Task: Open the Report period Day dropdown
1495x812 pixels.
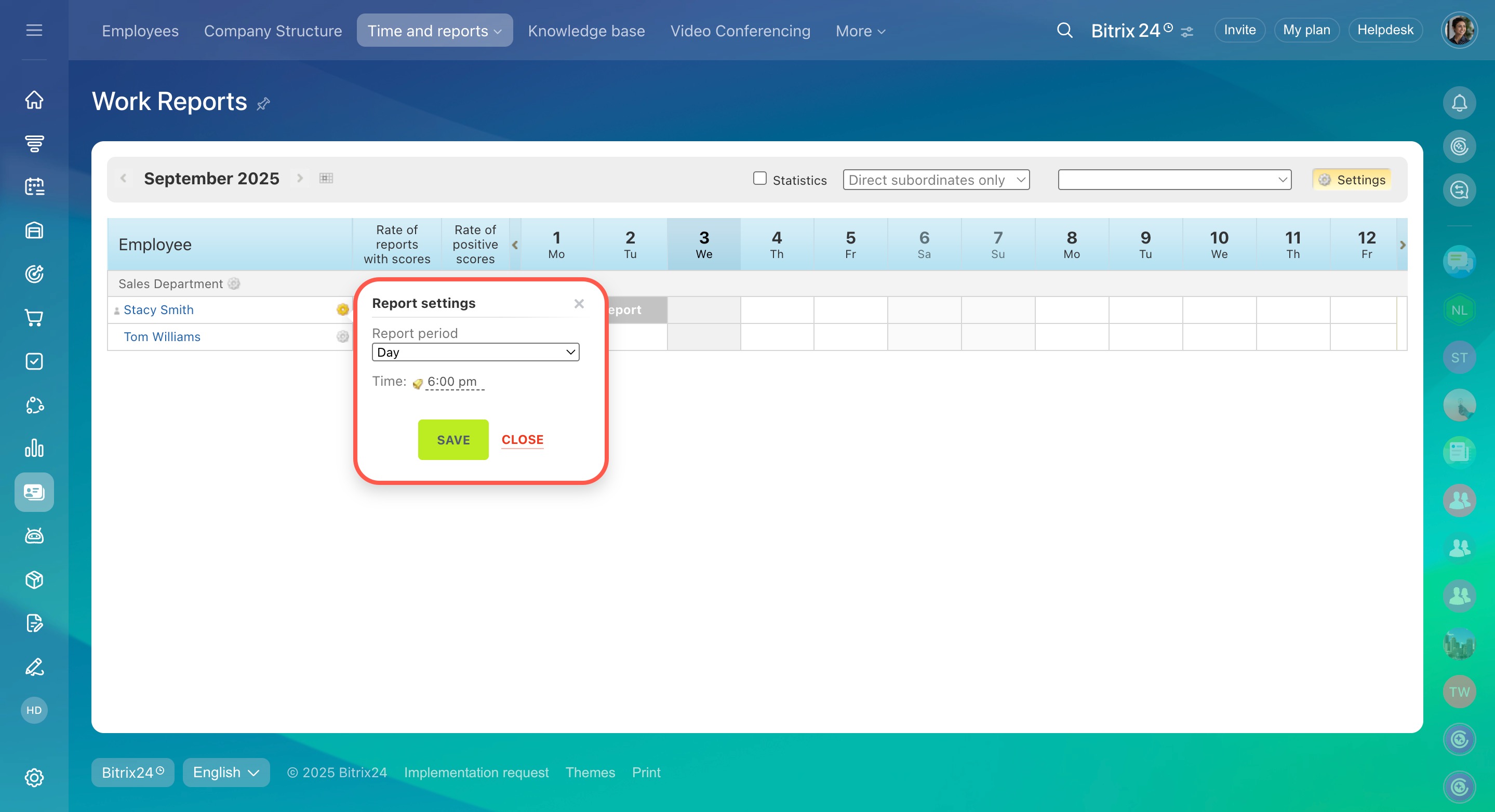Action: pos(475,352)
